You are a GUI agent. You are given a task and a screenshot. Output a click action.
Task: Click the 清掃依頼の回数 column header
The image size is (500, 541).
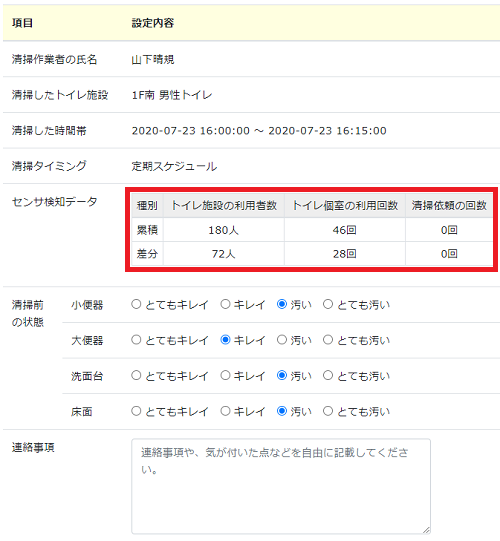coord(449,206)
